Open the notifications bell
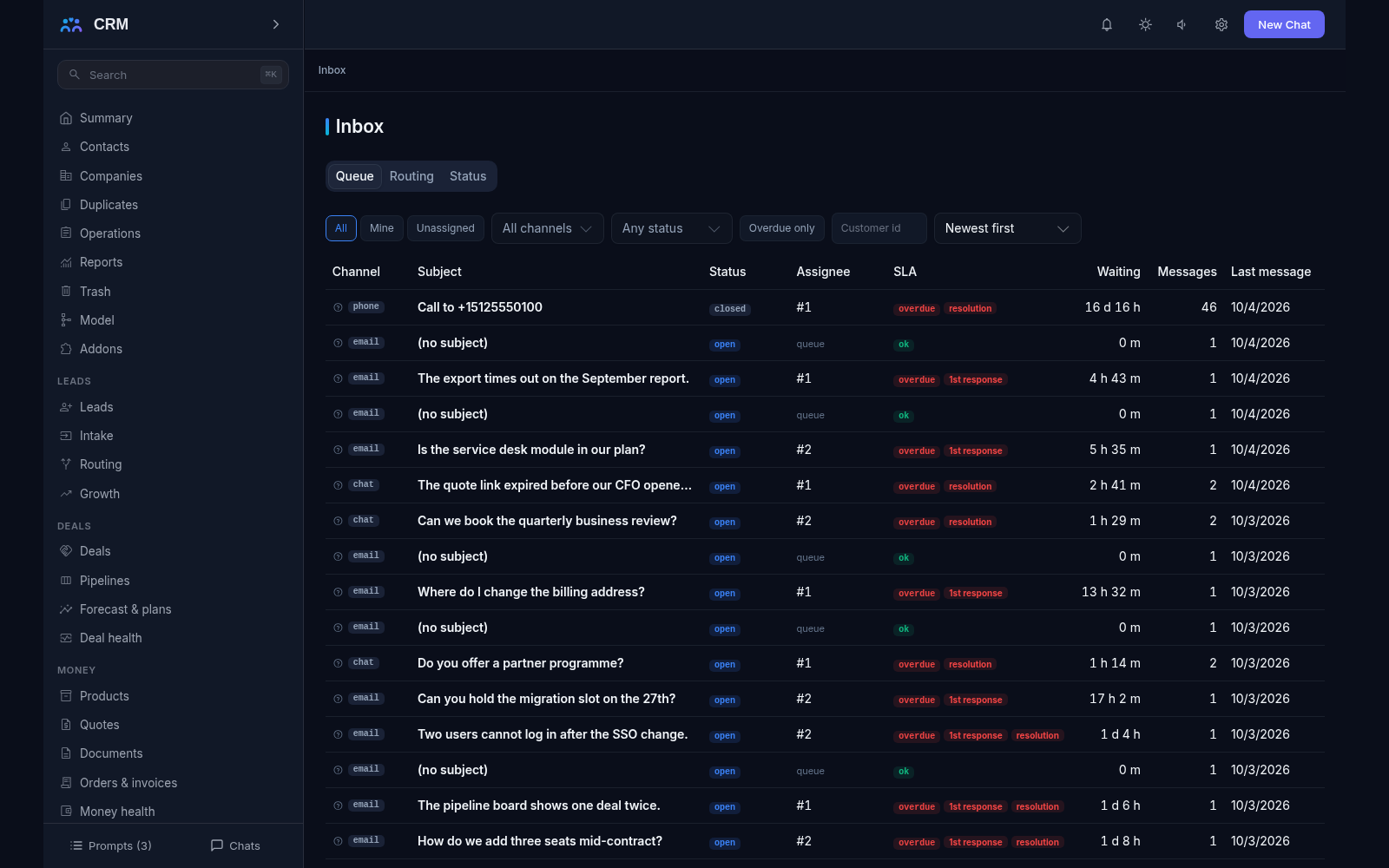 (1107, 24)
